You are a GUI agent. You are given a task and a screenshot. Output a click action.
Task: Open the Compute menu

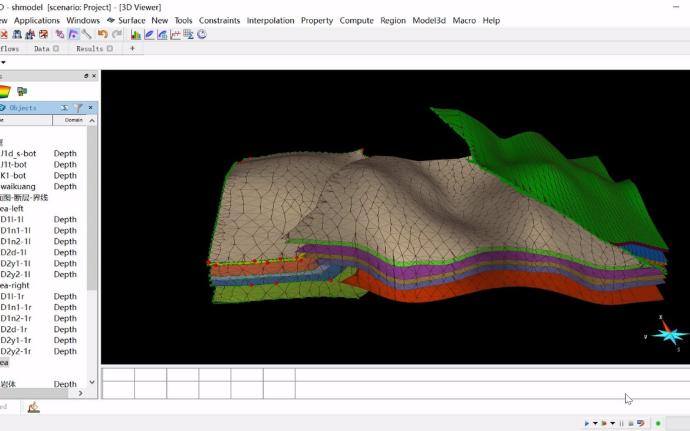[x=356, y=20]
